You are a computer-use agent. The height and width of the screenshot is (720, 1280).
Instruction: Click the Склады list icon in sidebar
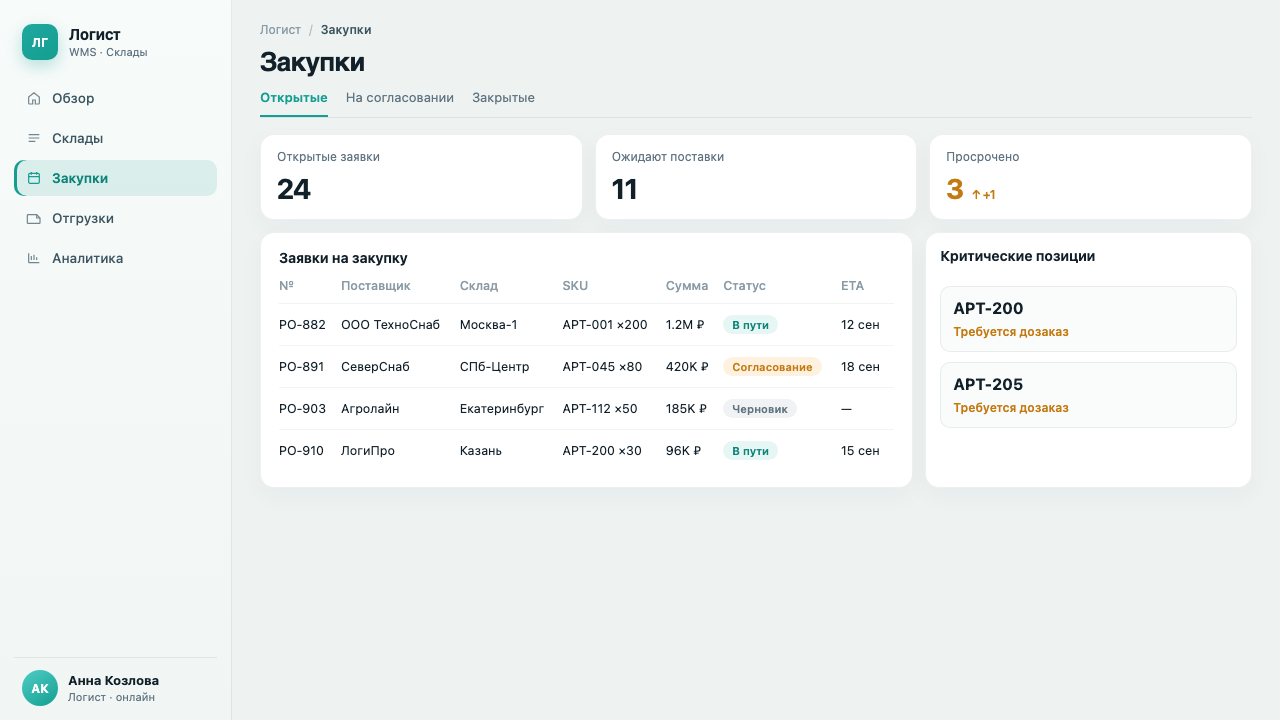(34, 138)
